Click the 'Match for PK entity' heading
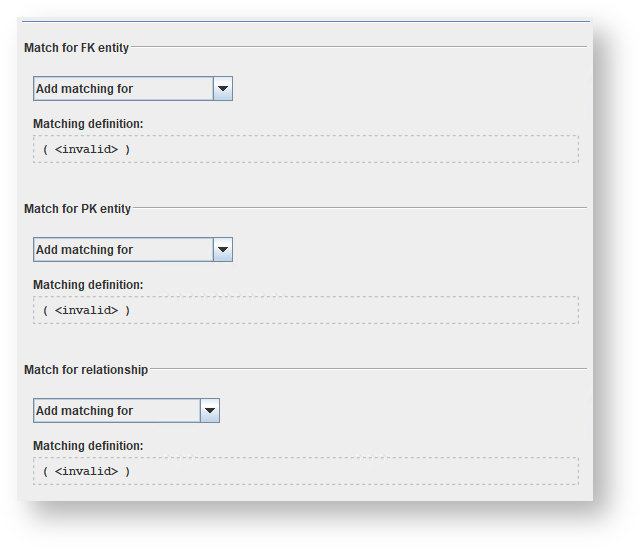The width and height of the screenshot is (641, 549). pos(77,209)
